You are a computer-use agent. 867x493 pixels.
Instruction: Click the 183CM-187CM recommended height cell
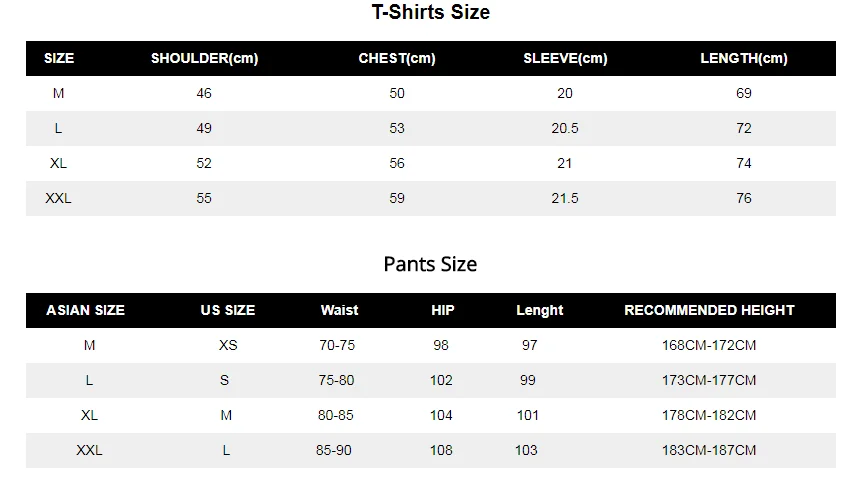coord(709,450)
